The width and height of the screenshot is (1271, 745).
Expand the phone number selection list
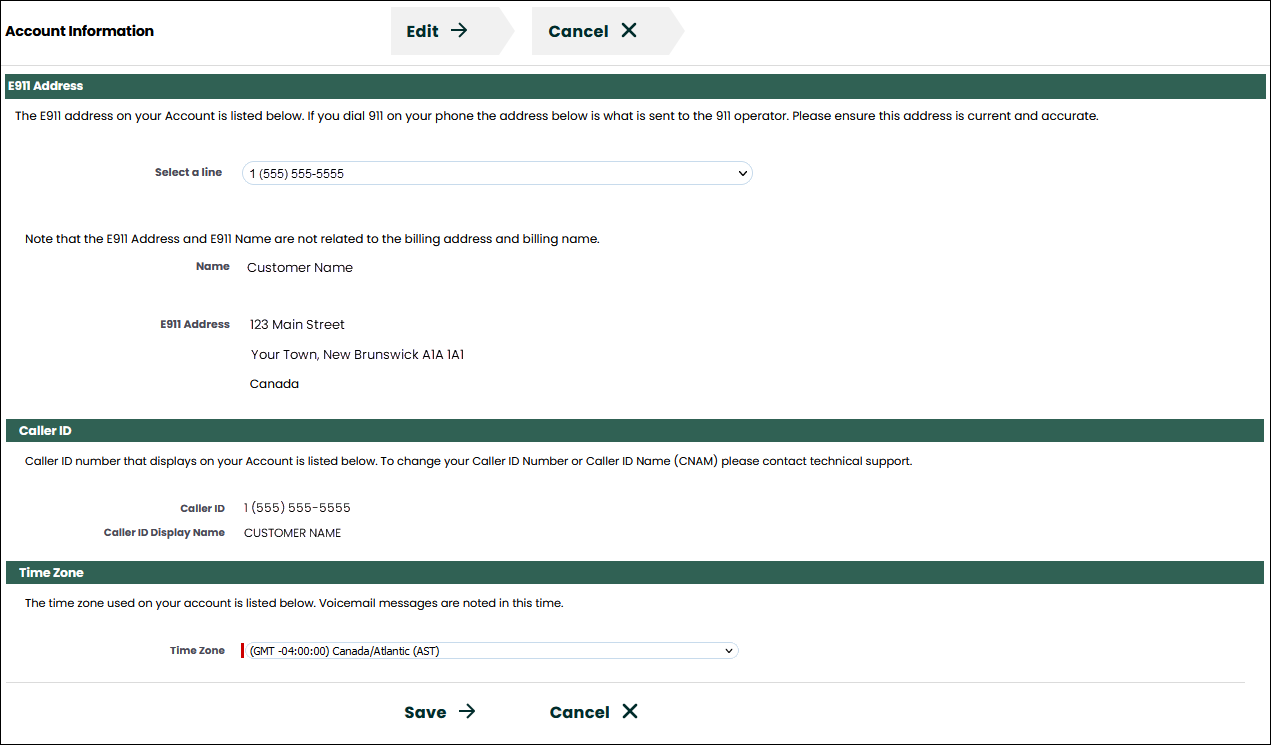(x=497, y=173)
